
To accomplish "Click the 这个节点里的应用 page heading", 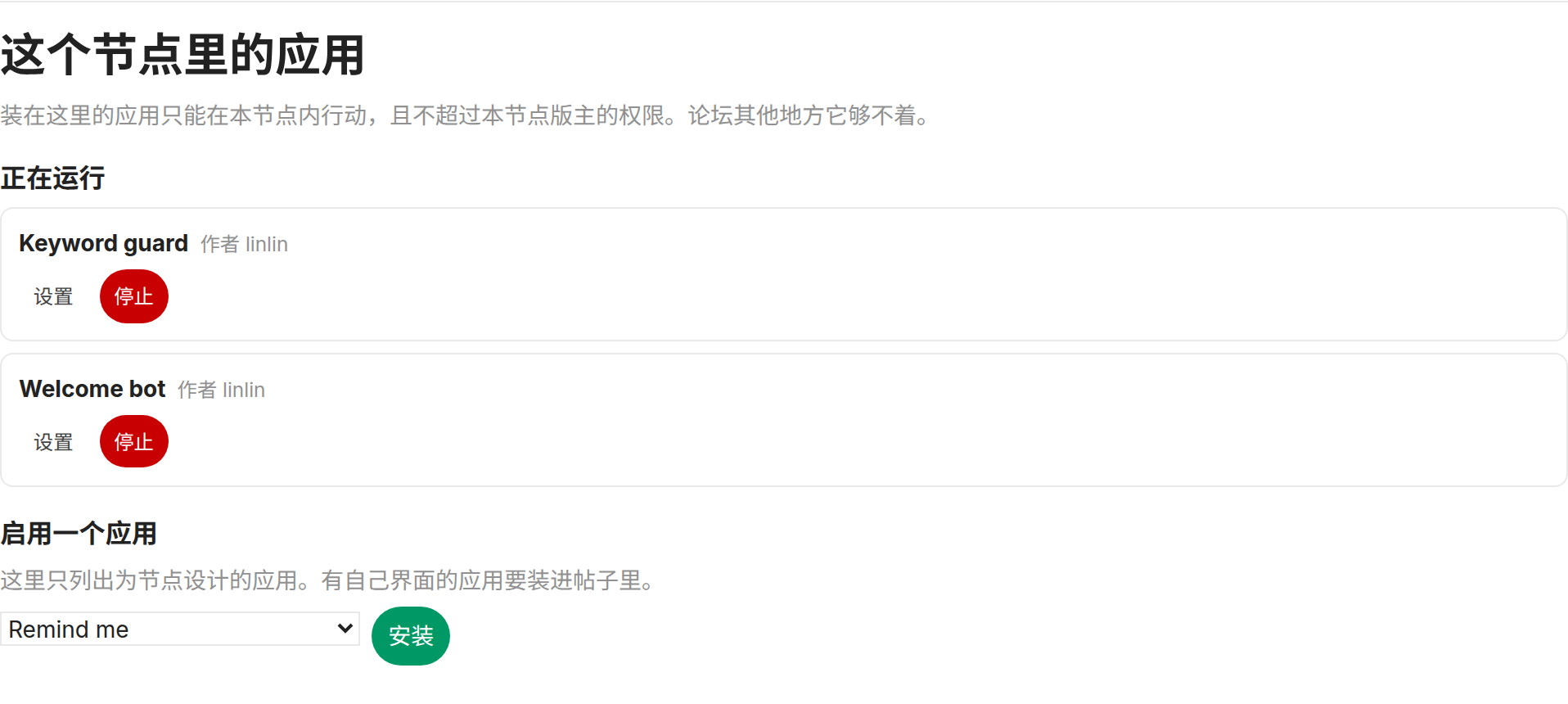I will pos(182,55).
